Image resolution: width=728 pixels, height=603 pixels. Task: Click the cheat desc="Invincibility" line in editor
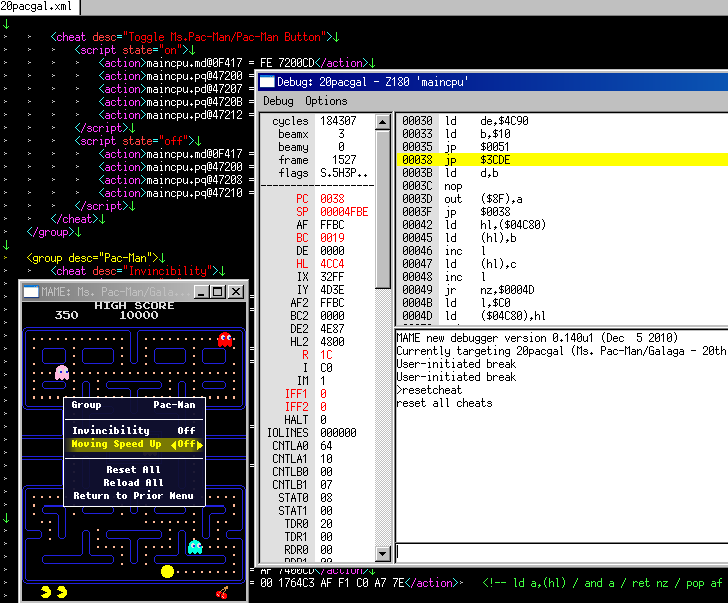click(138, 271)
